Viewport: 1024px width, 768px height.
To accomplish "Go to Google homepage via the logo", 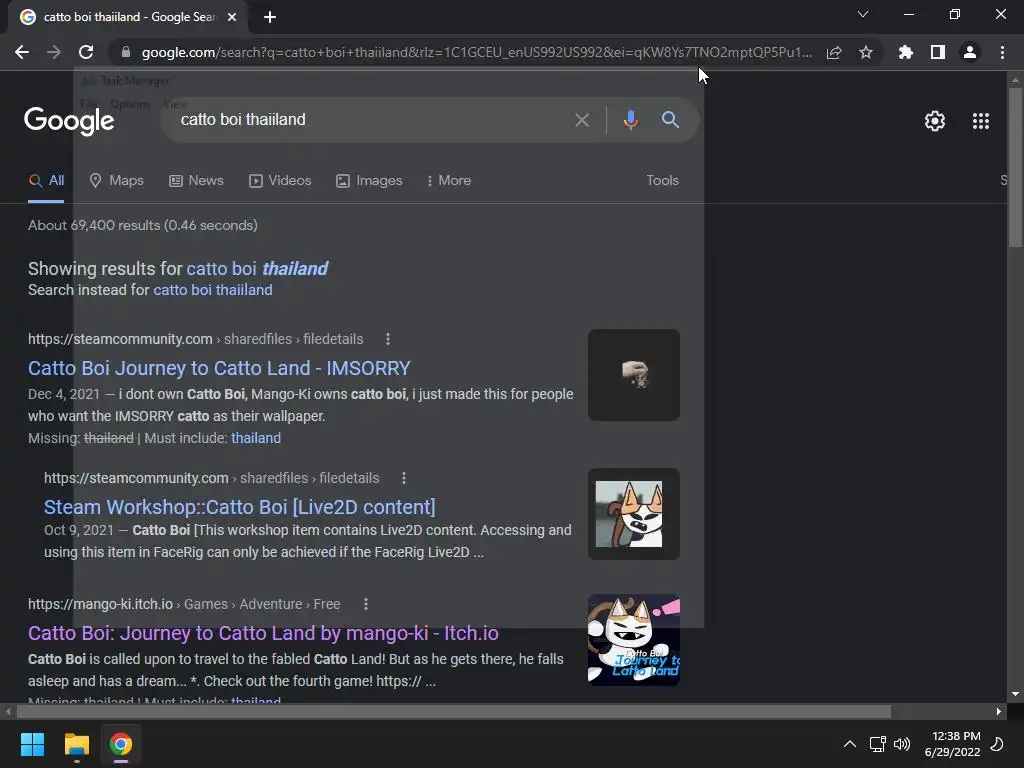I will click(x=69, y=121).
